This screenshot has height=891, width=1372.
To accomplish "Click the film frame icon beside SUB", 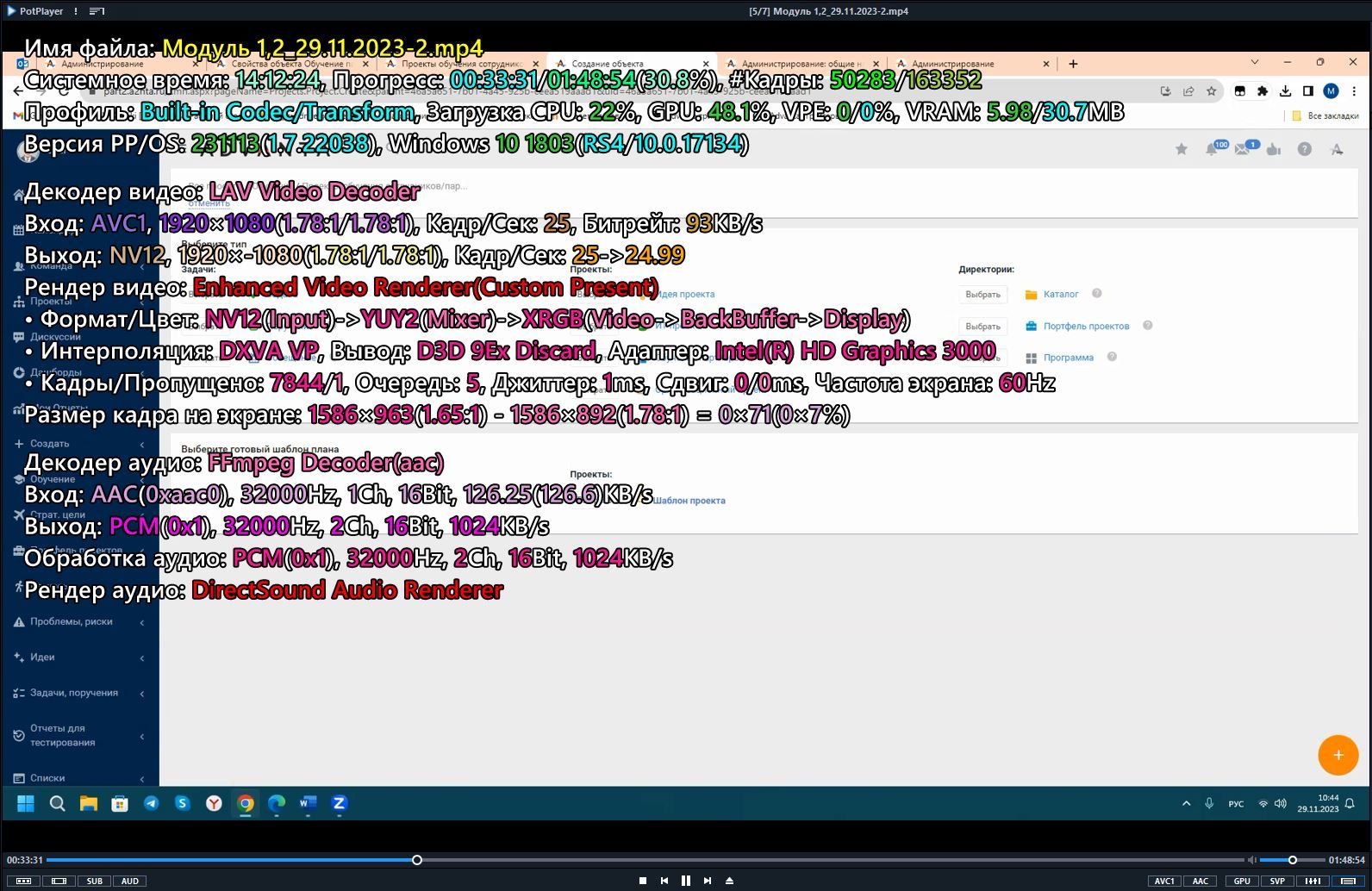I will (x=59, y=881).
